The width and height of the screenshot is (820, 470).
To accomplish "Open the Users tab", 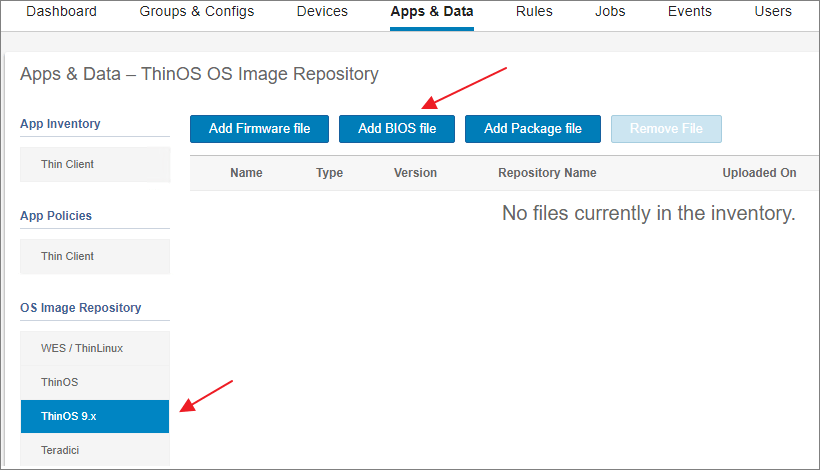I will coord(774,12).
